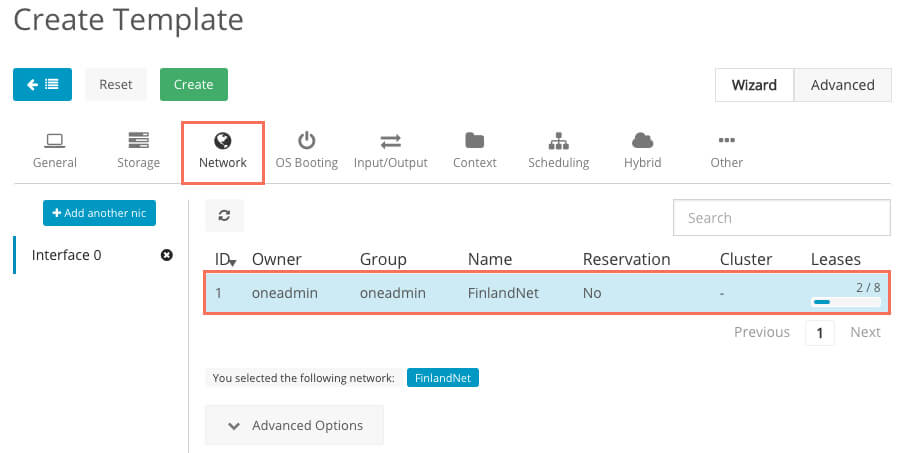Open the Hybrid cloud tab

pyautogui.click(x=642, y=150)
